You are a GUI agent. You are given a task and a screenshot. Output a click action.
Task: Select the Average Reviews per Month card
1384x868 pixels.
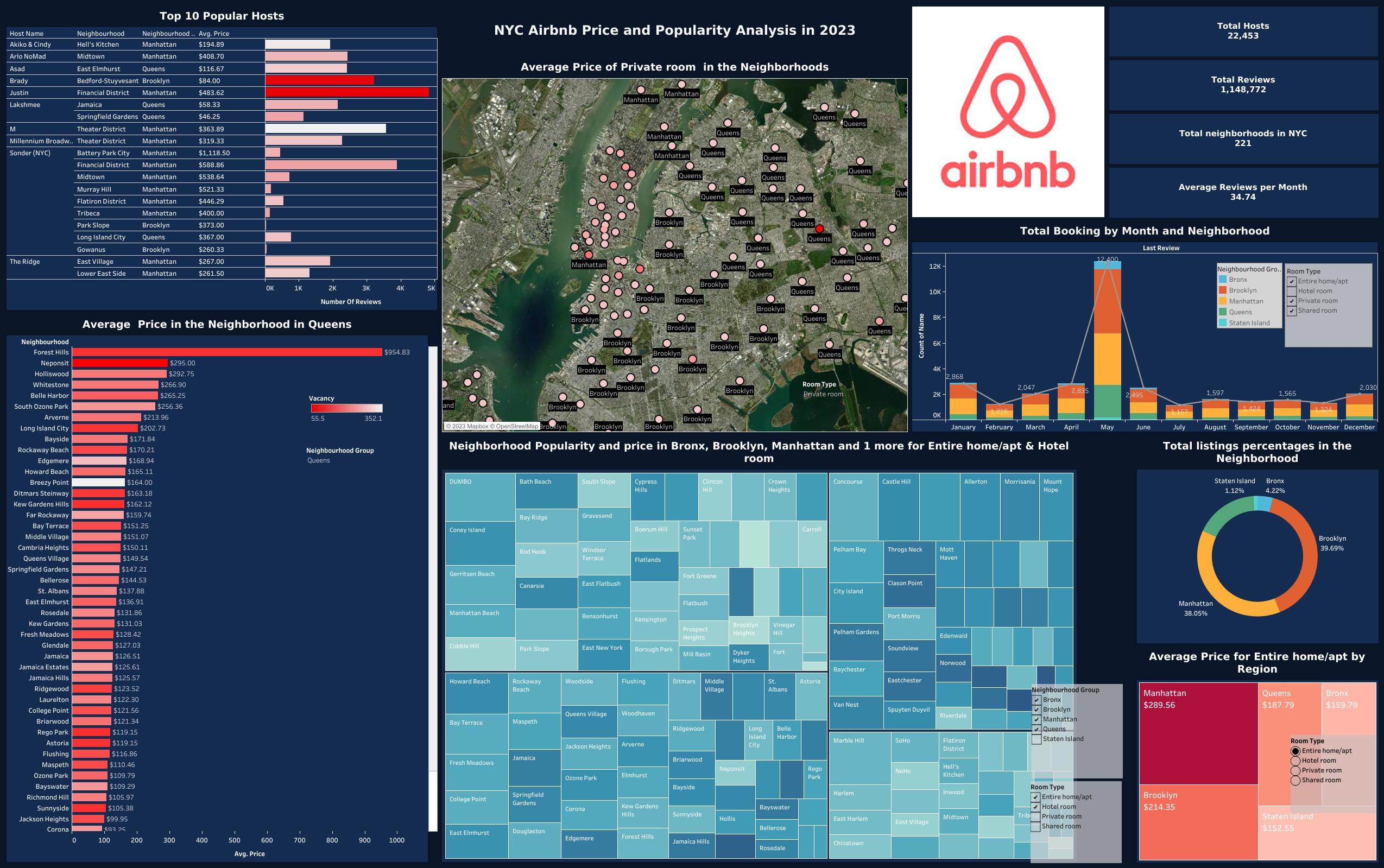(1243, 192)
